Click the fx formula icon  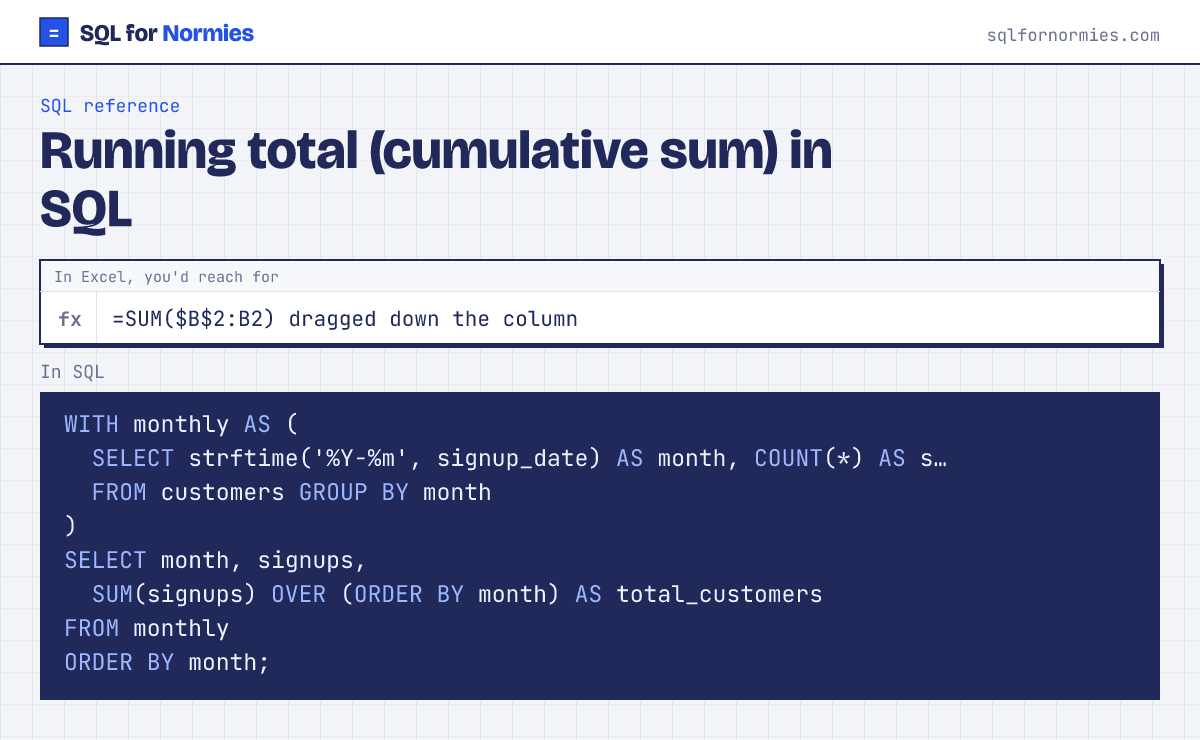pyautogui.click(x=70, y=319)
